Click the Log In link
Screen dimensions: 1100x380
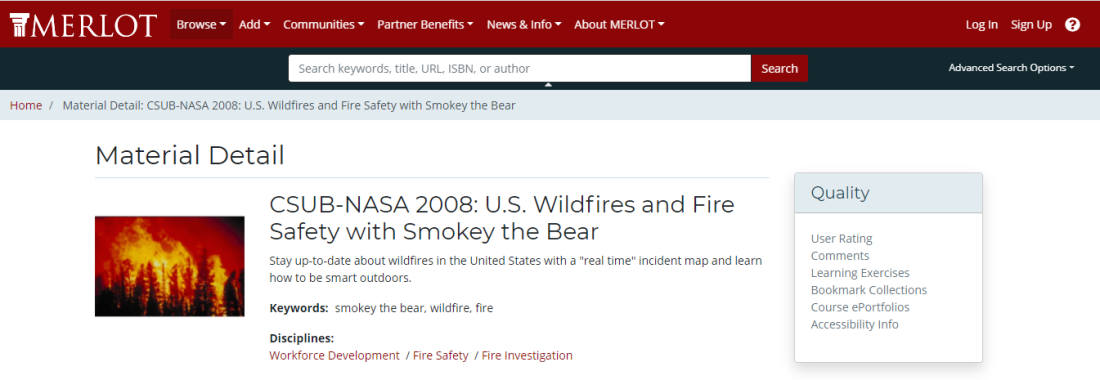[981, 25]
